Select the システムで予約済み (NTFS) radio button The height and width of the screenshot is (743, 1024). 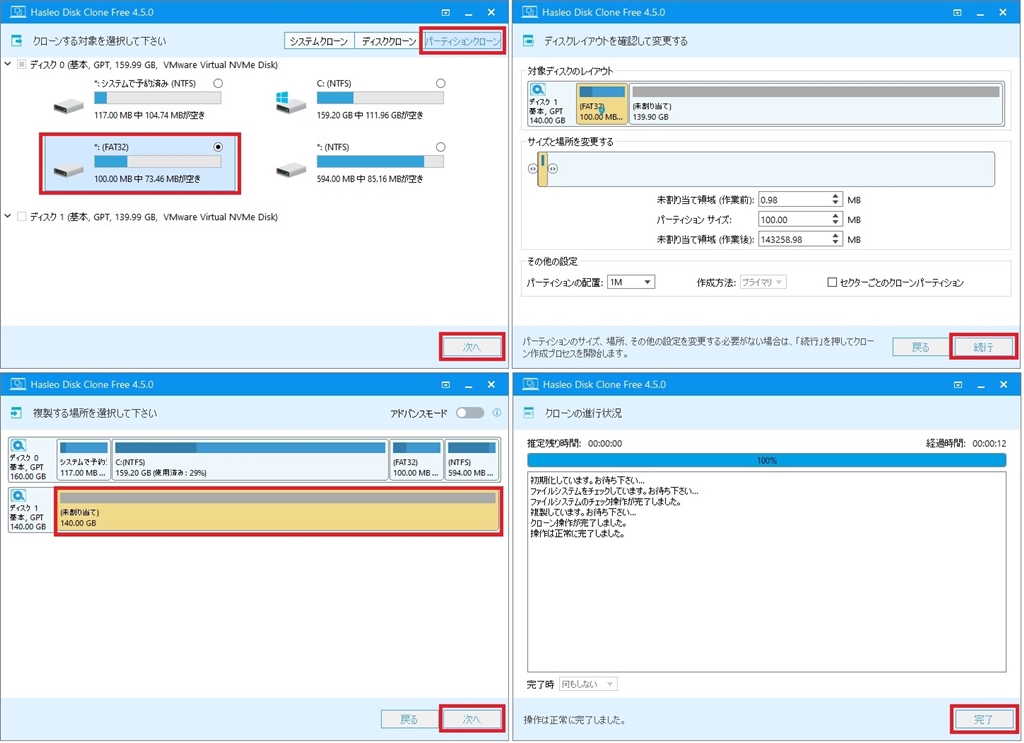pyautogui.click(x=218, y=84)
